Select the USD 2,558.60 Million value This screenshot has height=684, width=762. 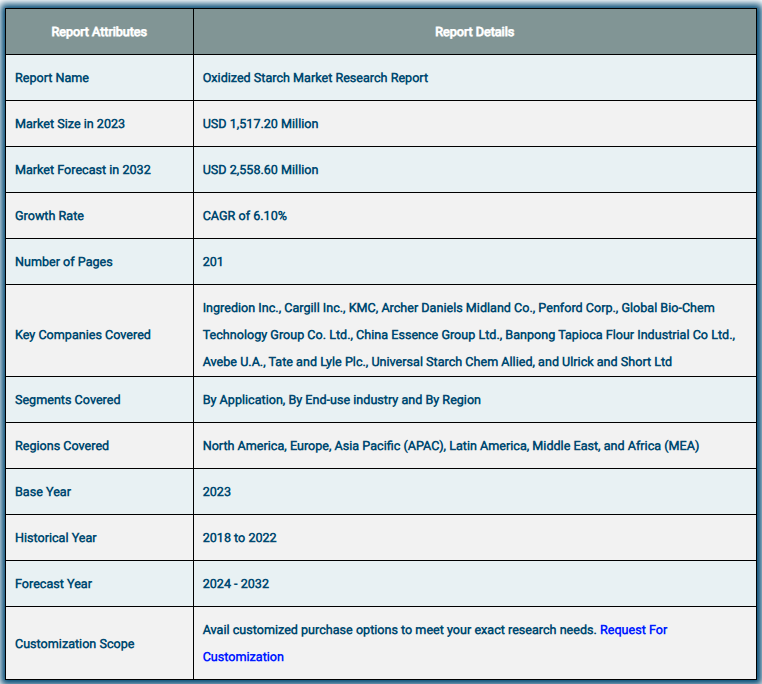tap(260, 170)
